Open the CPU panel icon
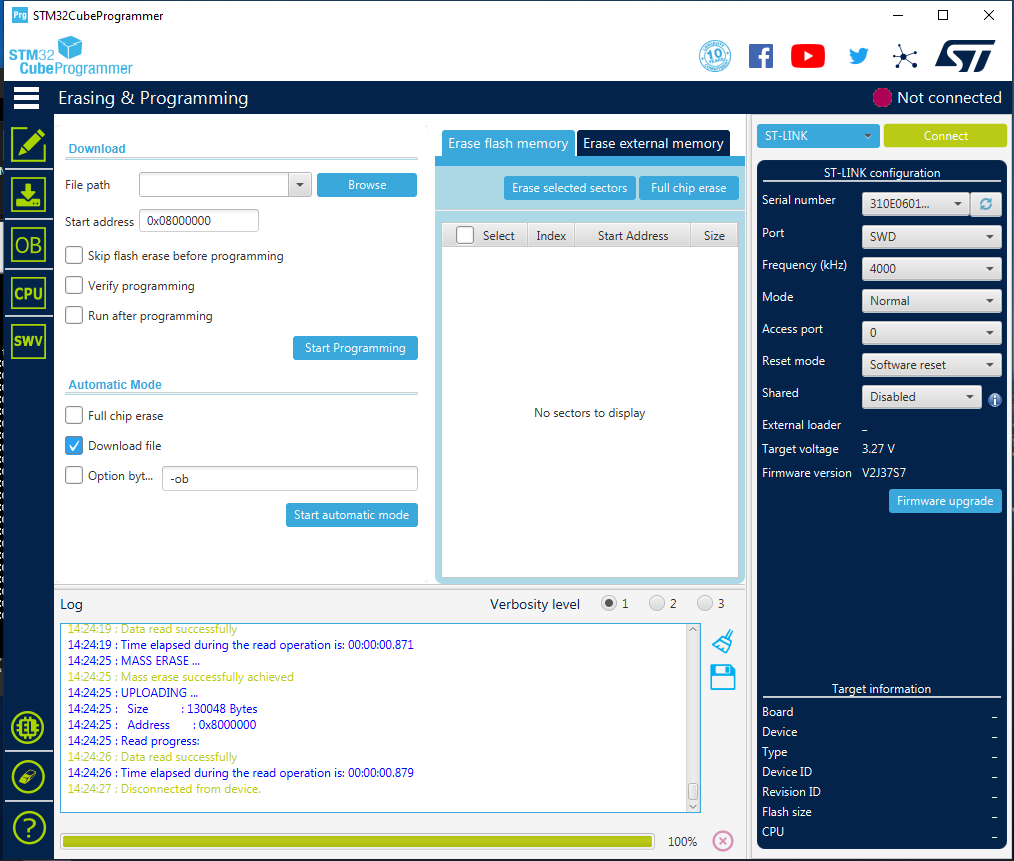1014x861 pixels. [x=28, y=294]
